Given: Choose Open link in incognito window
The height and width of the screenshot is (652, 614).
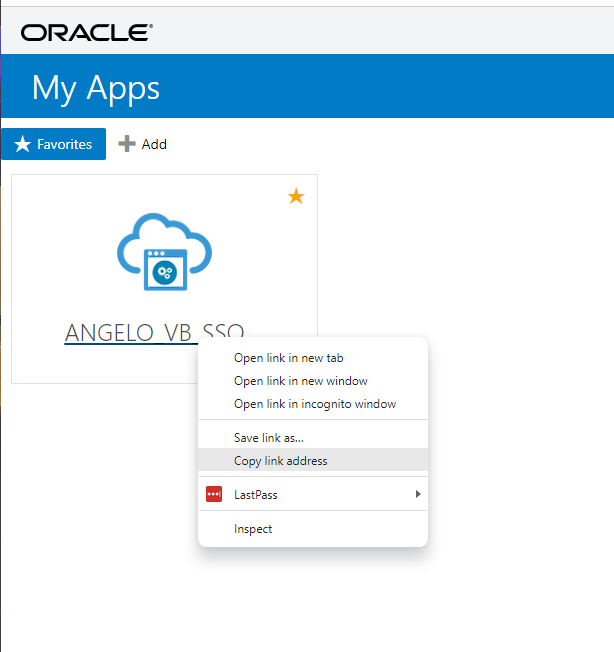Looking at the screenshot, I should point(313,404).
